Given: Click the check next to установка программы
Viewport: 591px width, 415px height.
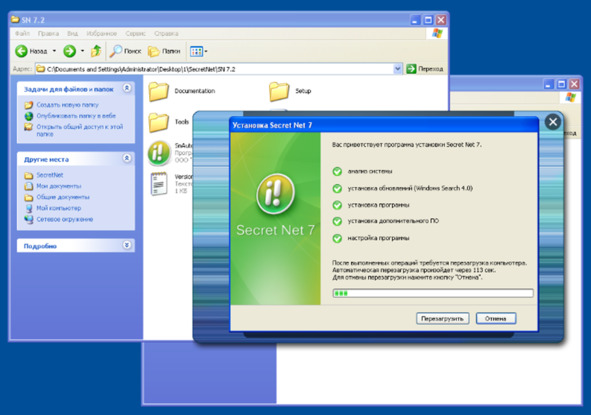Looking at the screenshot, I should pyautogui.click(x=337, y=205).
